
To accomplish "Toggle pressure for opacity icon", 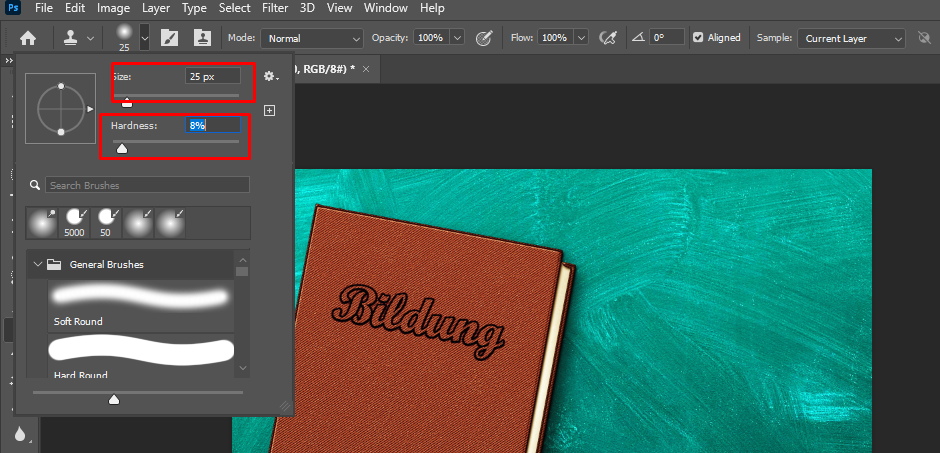I will [484, 38].
